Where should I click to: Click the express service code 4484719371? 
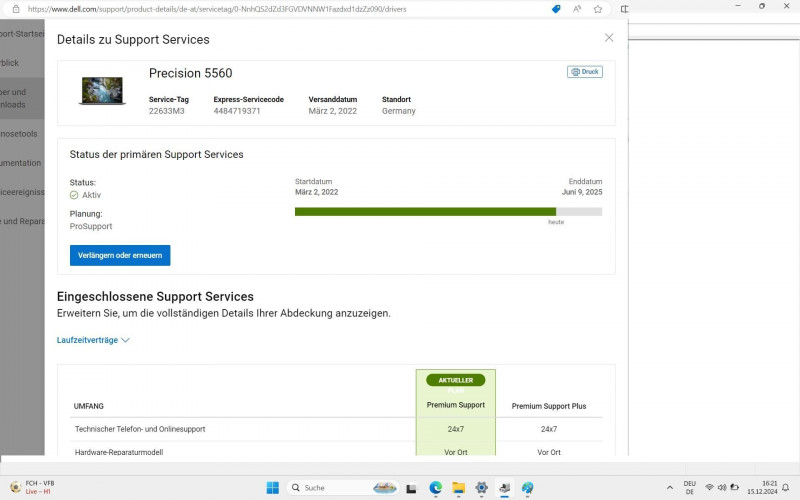point(237,111)
